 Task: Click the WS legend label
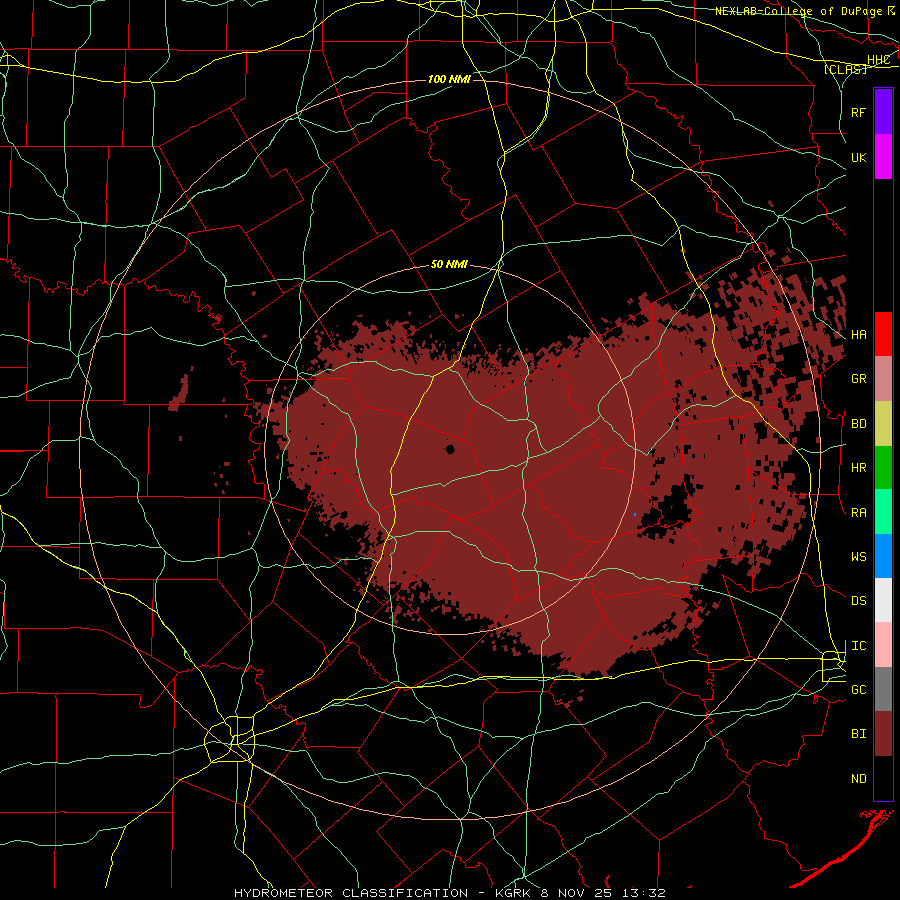(x=858, y=556)
